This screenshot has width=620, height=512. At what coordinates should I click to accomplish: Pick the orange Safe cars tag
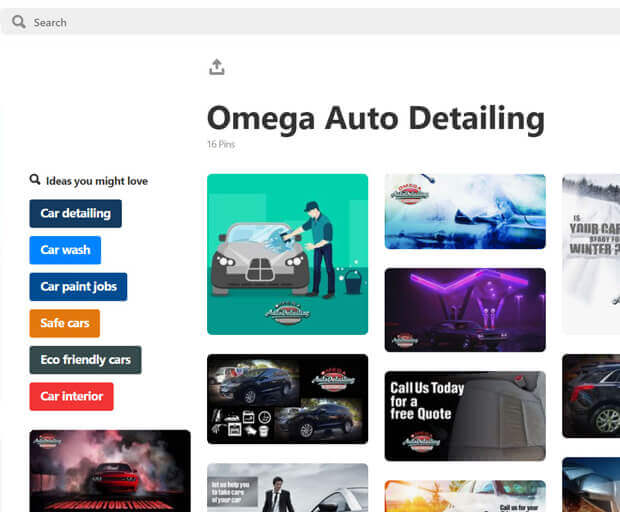point(65,323)
